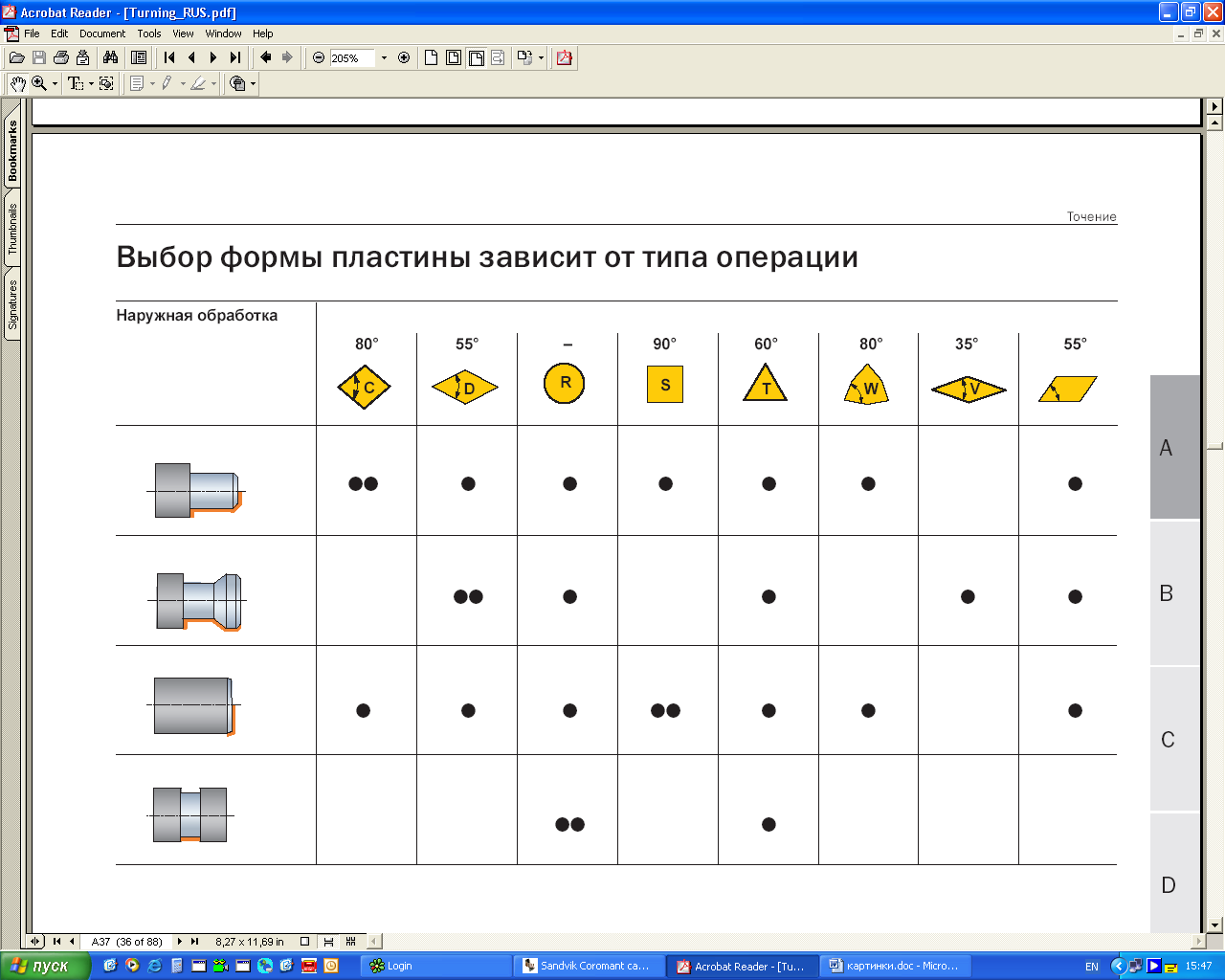Open the Tools menu
The width and height of the screenshot is (1225, 980).
coord(149,33)
